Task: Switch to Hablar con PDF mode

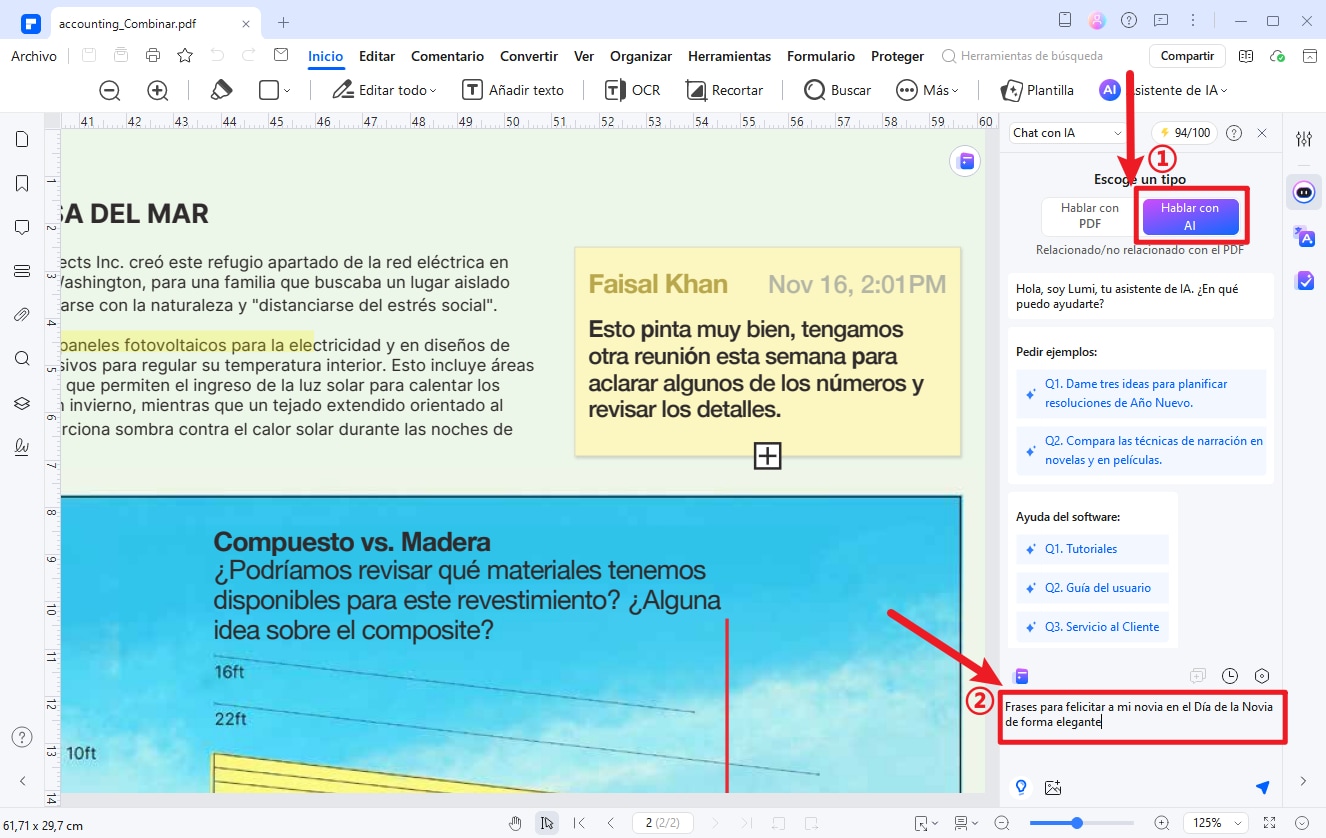Action: tap(1089, 216)
